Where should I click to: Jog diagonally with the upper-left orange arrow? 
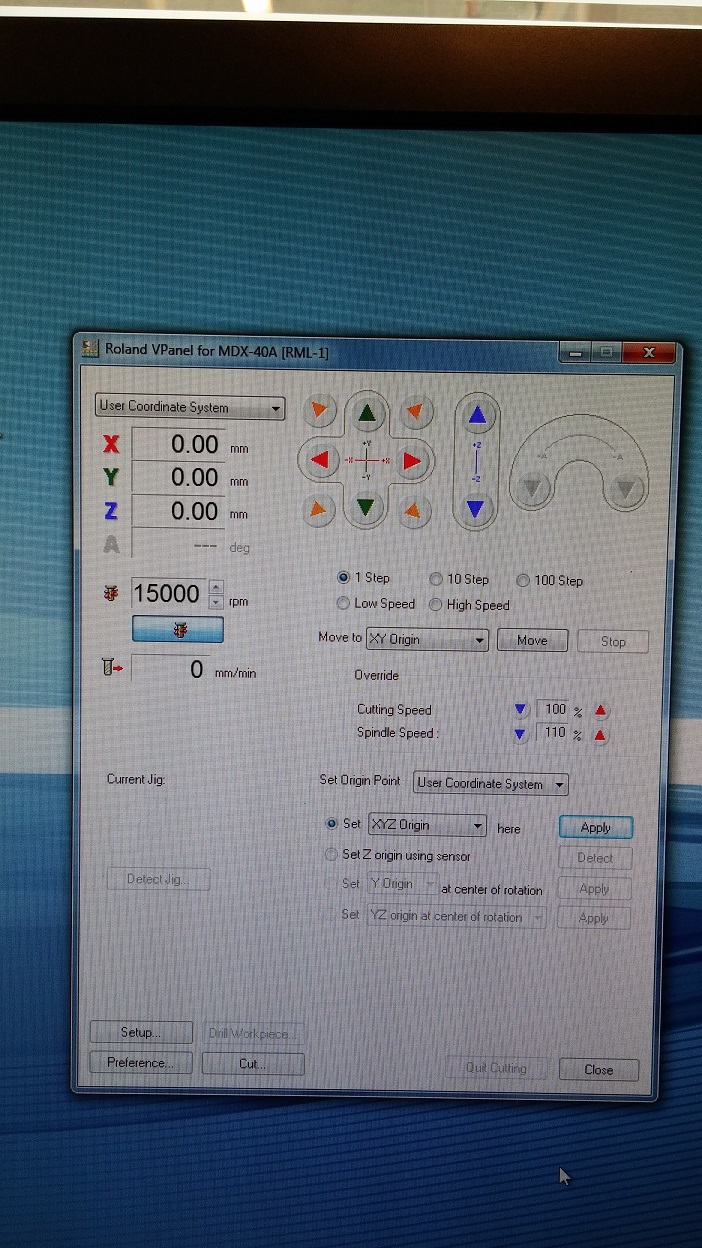coord(319,409)
